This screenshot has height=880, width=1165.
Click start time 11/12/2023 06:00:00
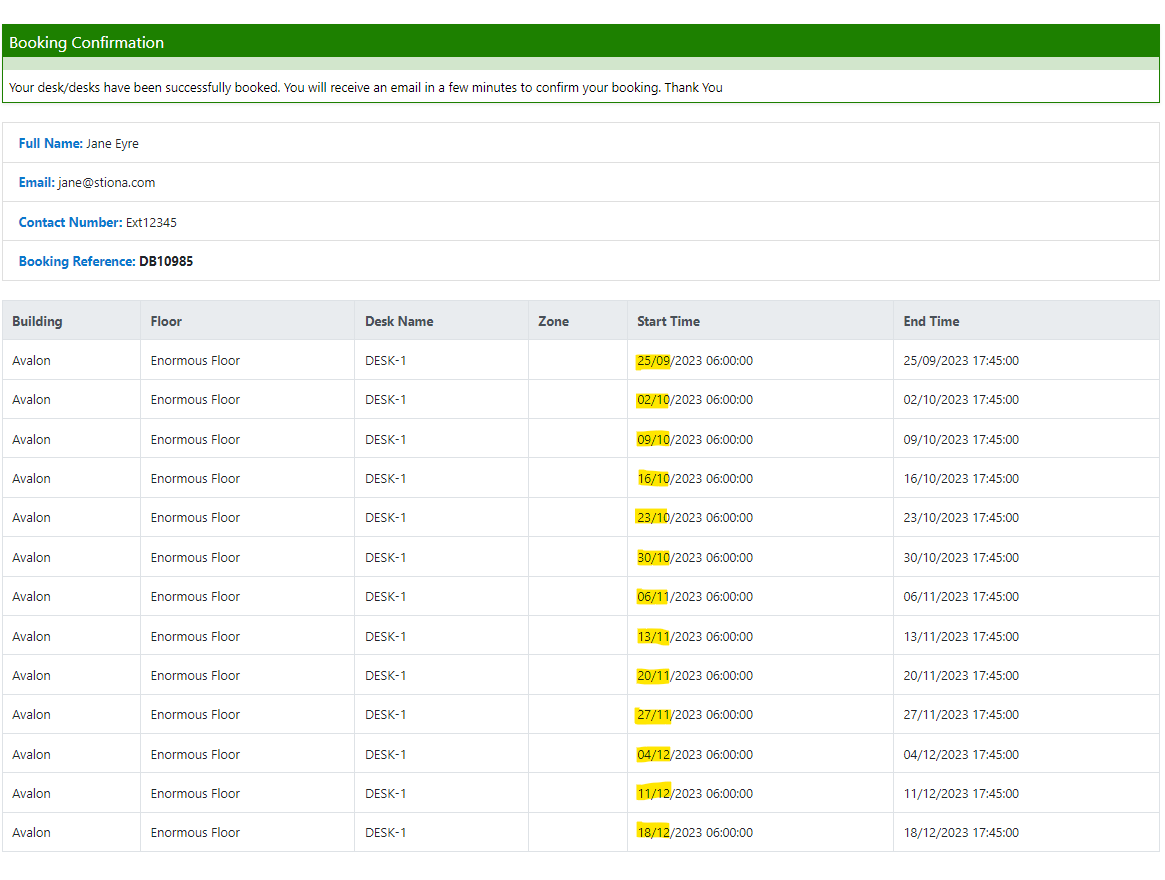point(695,794)
